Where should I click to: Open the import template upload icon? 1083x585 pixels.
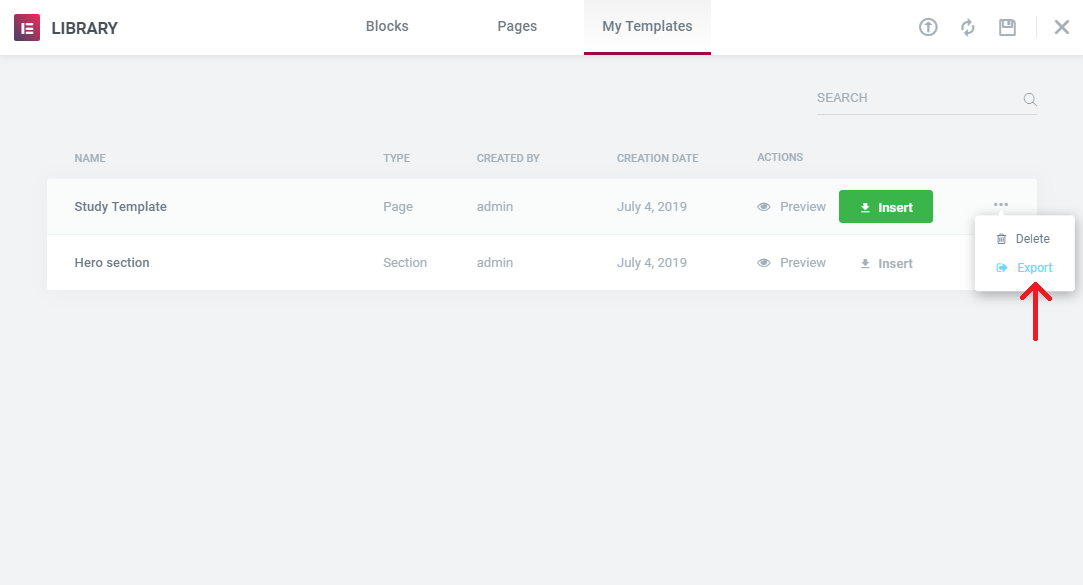(928, 27)
